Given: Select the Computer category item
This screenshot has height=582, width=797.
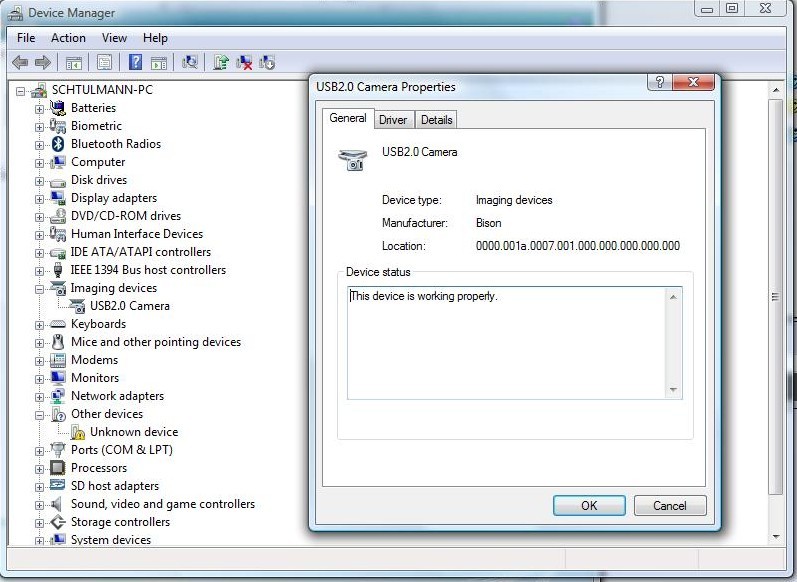Looking at the screenshot, I should 98,162.
